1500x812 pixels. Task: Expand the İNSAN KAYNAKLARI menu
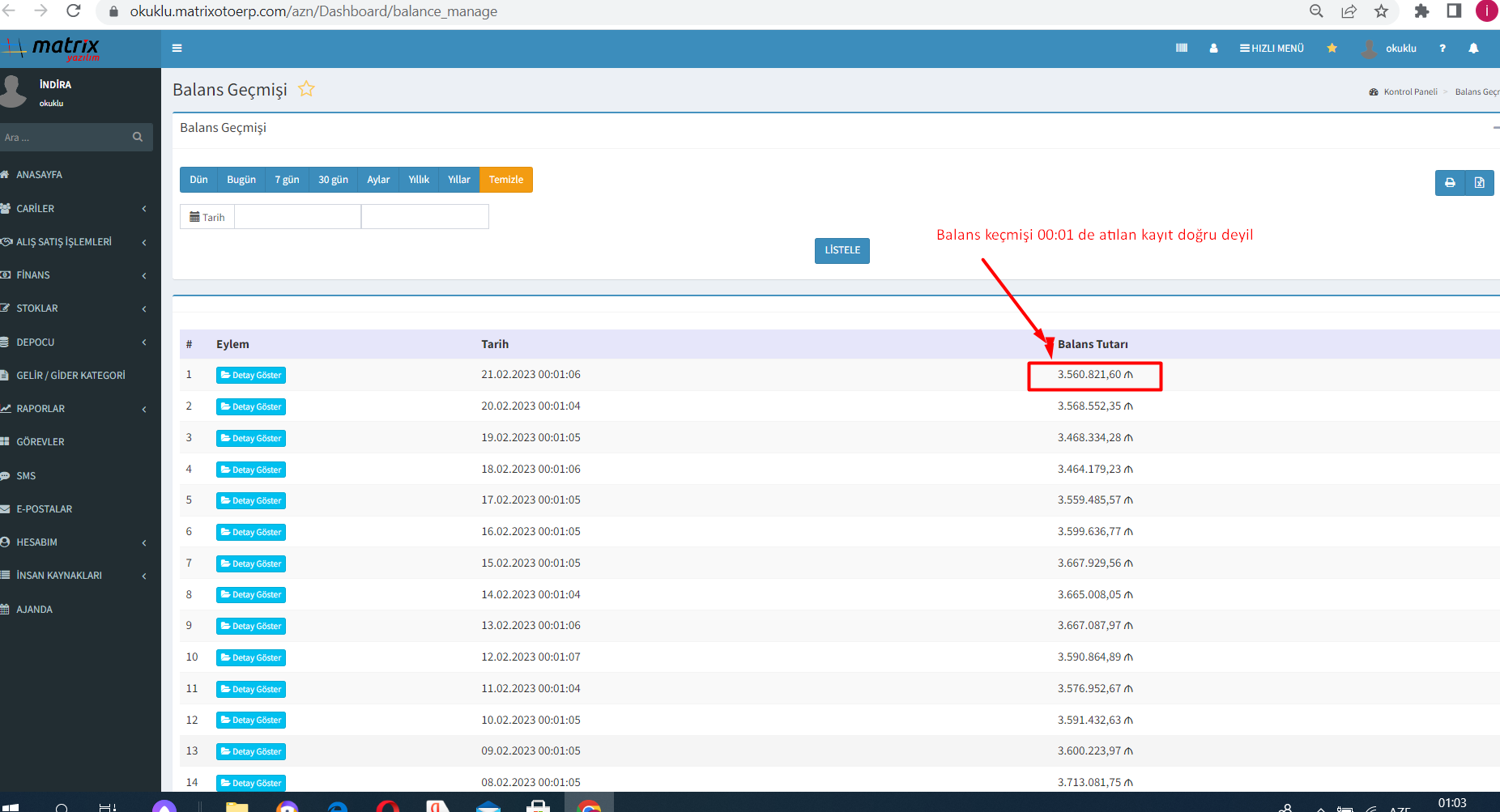coord(73,576)
